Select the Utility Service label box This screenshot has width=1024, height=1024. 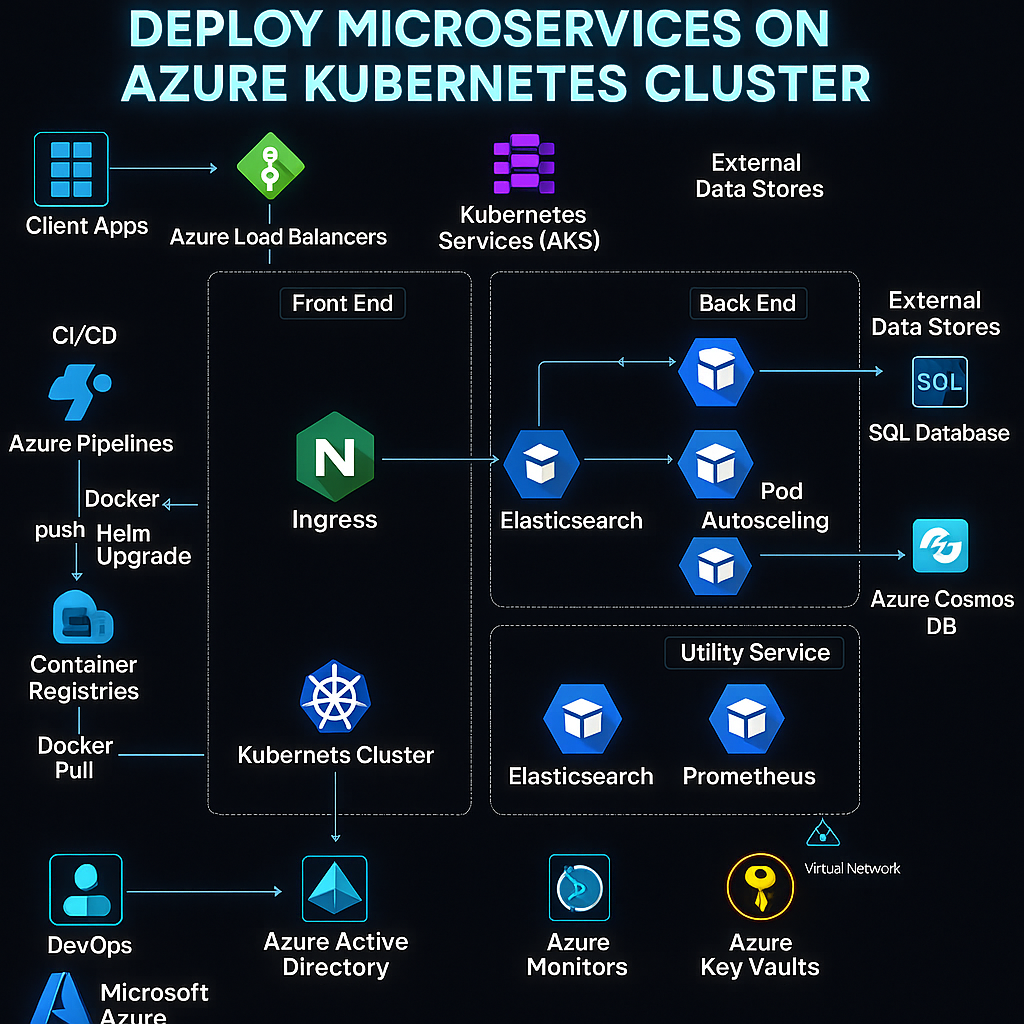(x=754, y=652)
